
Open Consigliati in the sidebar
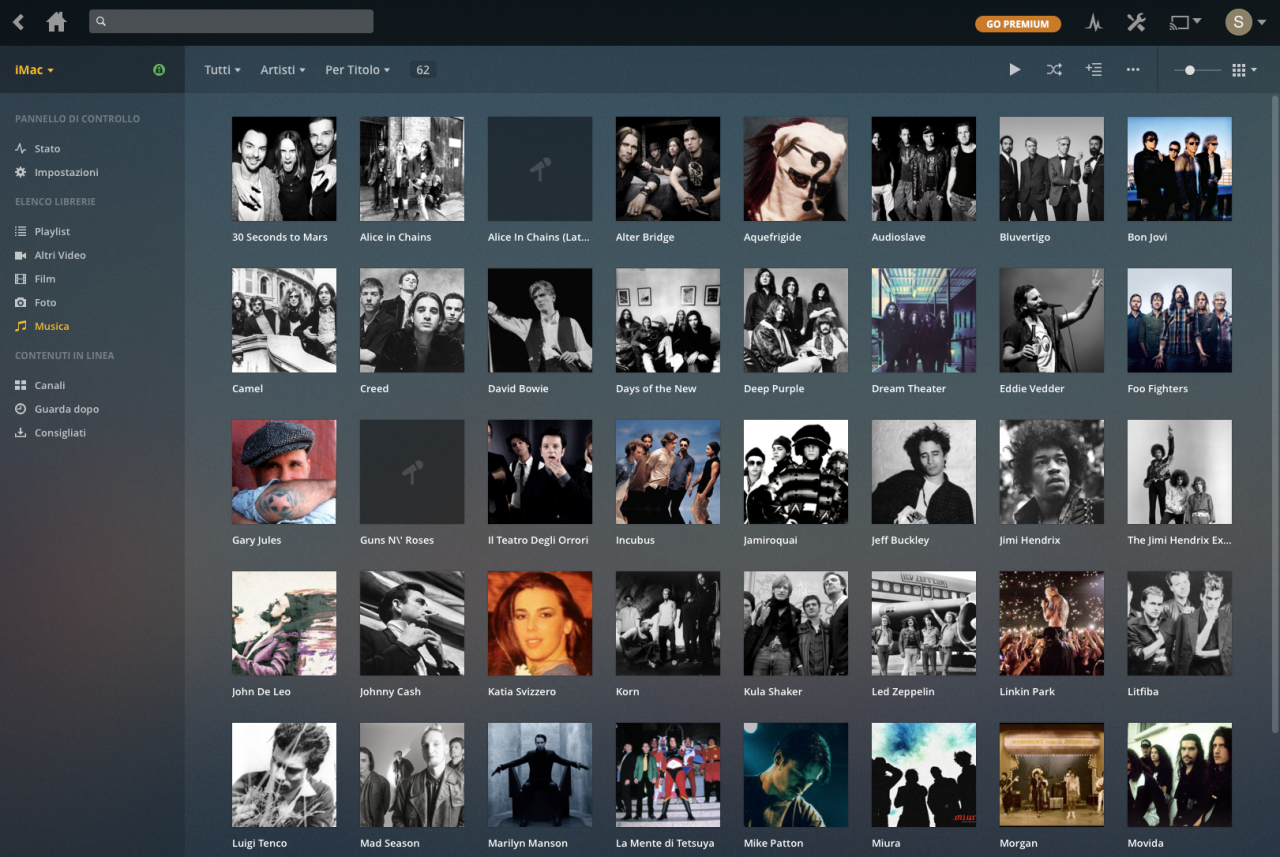point(60,433)
